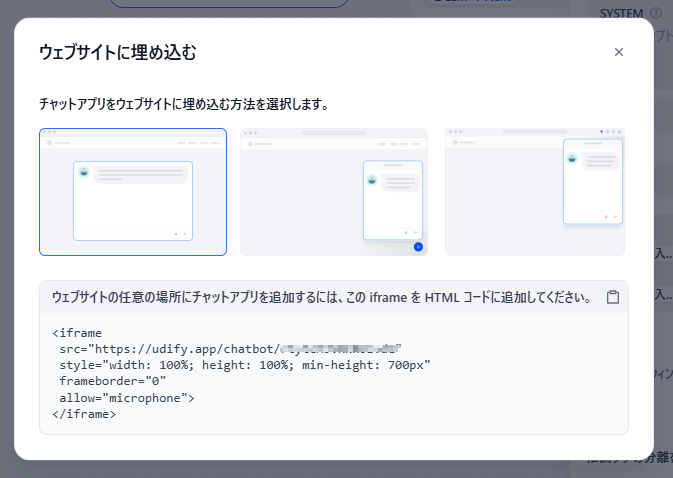Click the SYSTEM label behind the dialog
The width and height of the screenshot is (673, 478).
coord(621,13)
